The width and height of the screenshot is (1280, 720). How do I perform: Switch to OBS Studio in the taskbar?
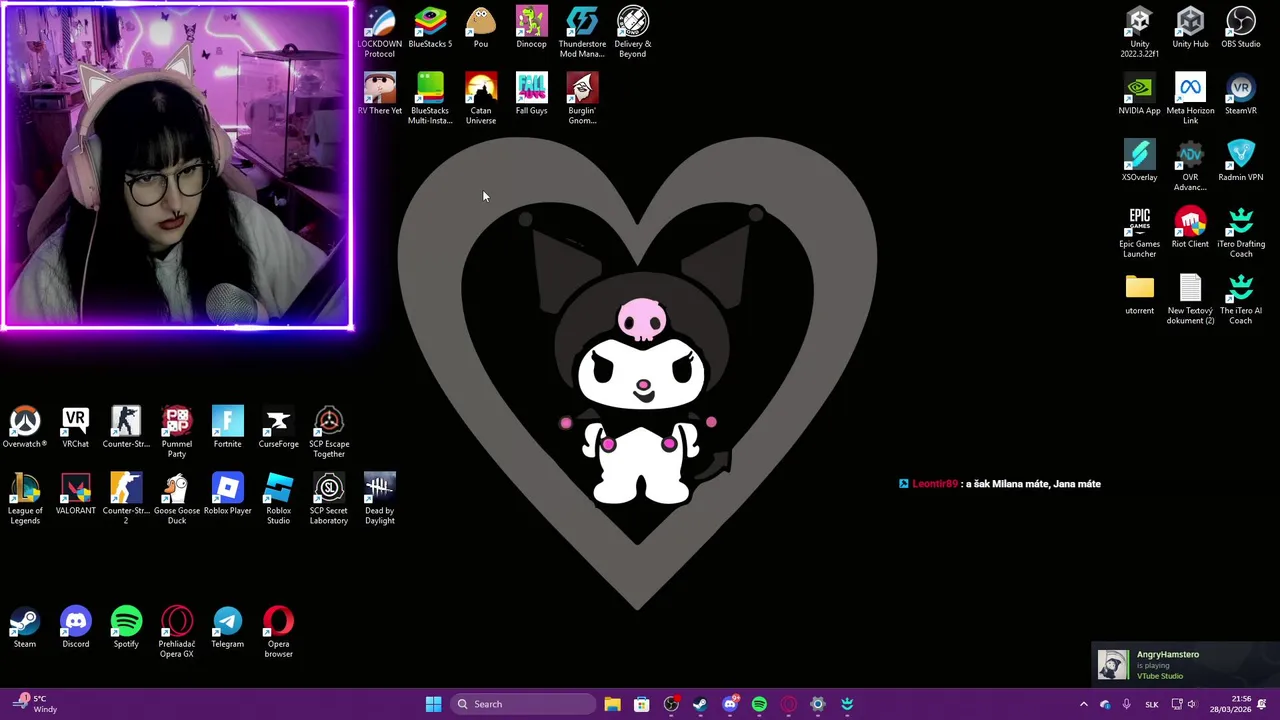click(x=671, y=704)
